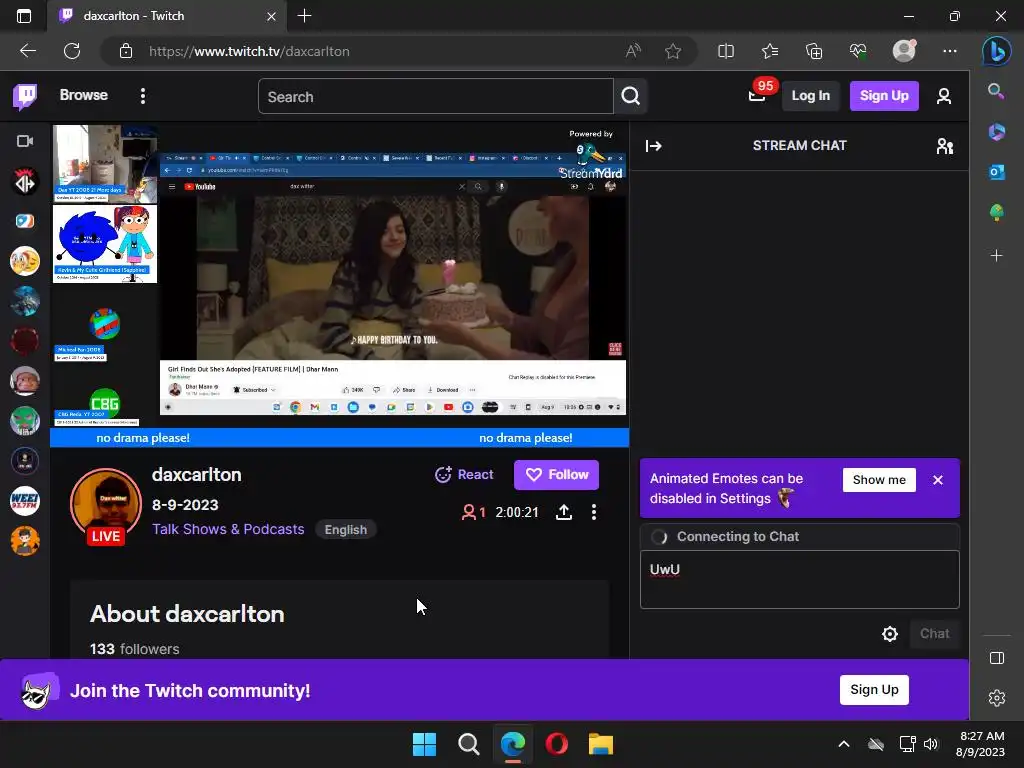Click the Twitch logo home icon

[25, 96]
